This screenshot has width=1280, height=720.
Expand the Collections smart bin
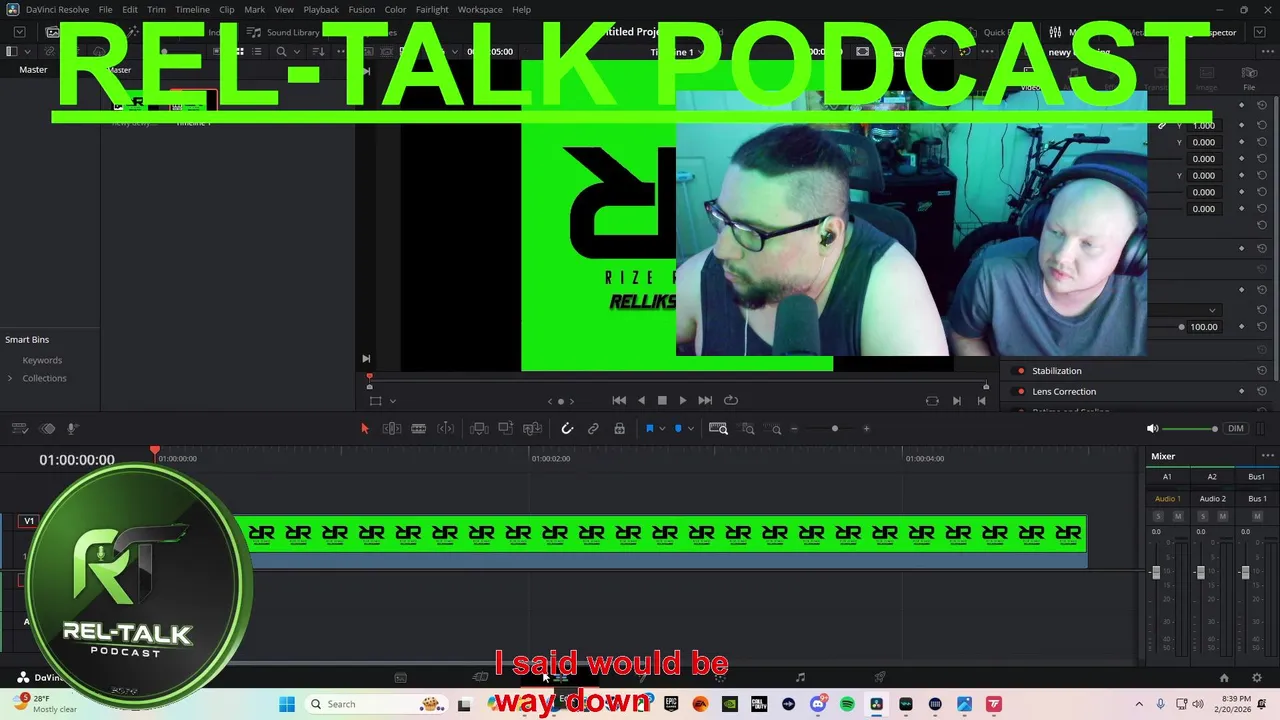coord(10,378)
